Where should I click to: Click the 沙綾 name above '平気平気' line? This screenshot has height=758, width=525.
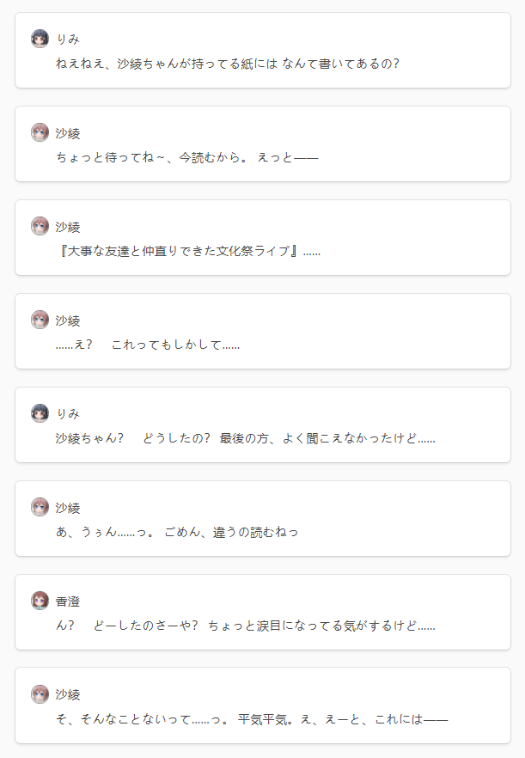tap(68, 695)
